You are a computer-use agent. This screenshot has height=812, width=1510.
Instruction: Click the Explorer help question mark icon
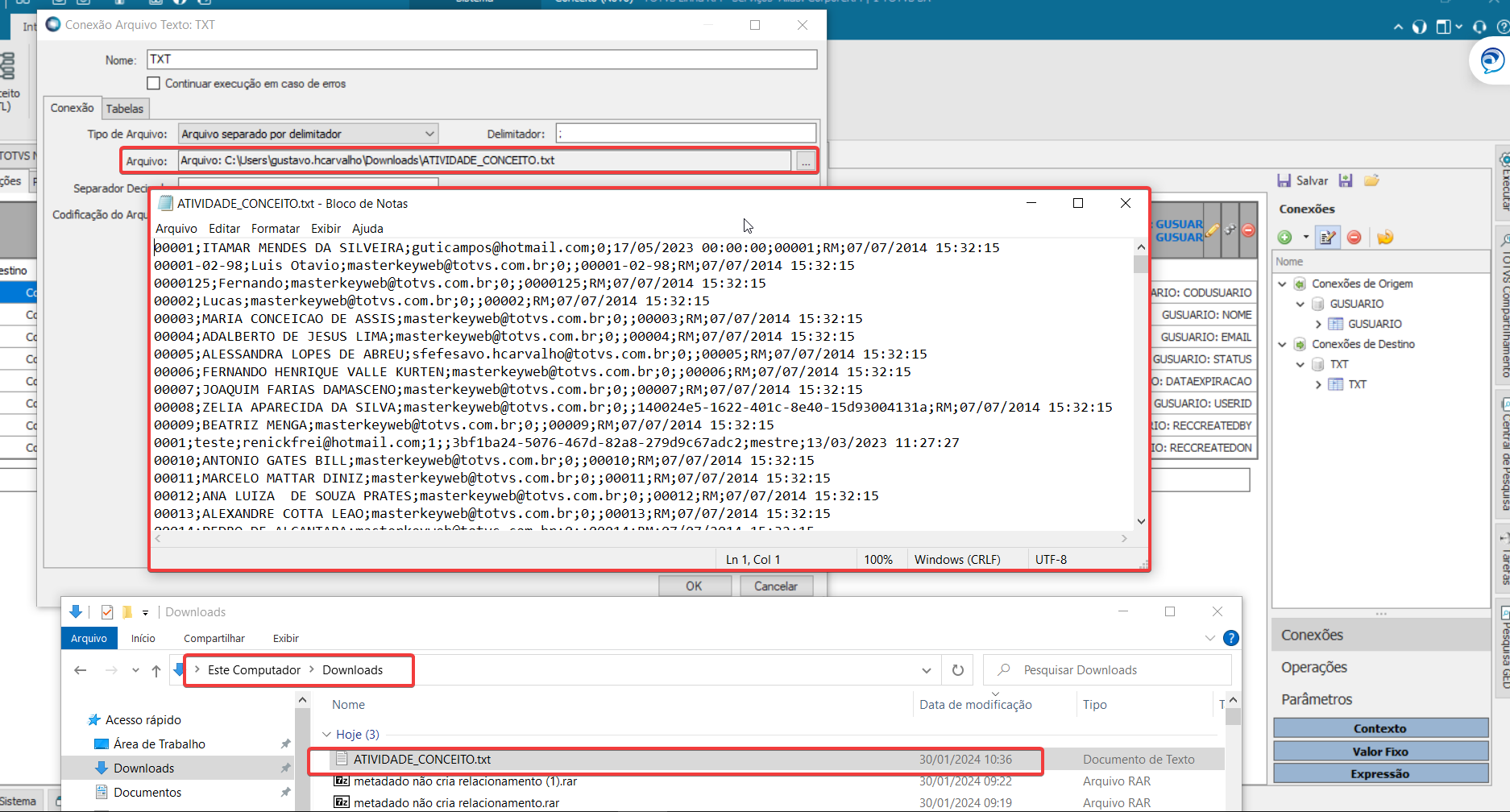[1231, 638]
